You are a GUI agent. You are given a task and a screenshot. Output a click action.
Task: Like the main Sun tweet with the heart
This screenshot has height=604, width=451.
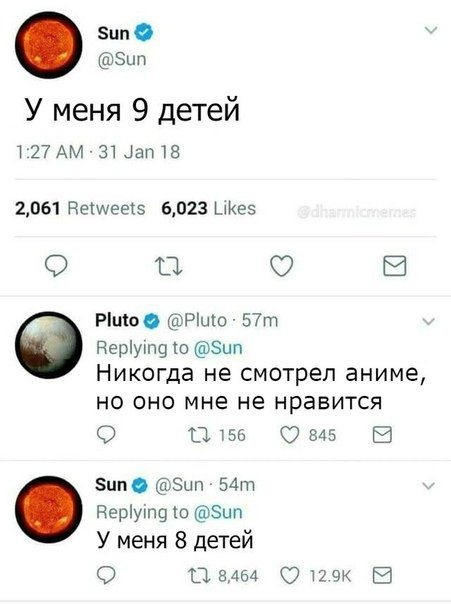pos(282,266)
